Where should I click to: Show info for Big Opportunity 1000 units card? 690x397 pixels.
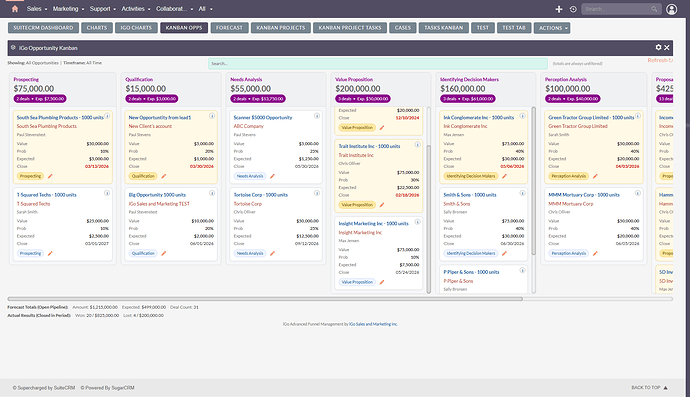[212, 193]
